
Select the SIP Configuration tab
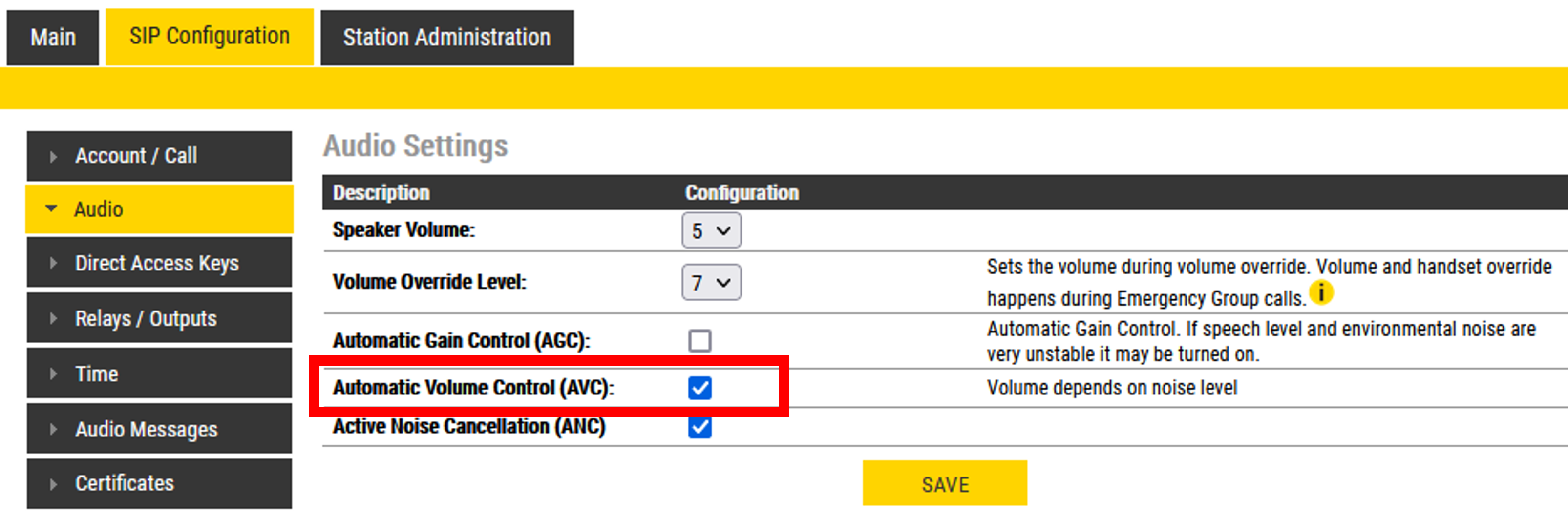tap(210, 37)
